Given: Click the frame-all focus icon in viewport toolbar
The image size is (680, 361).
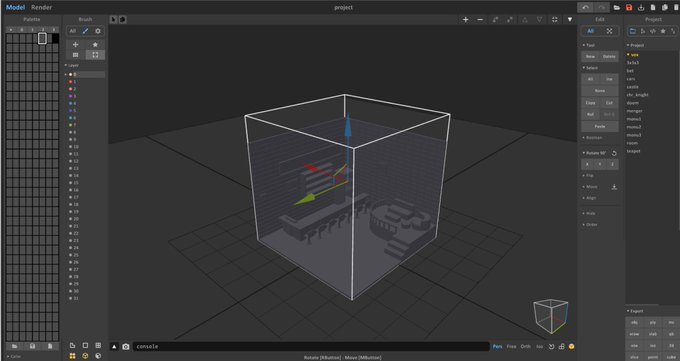Looking at the screenshot, I should point(555,20).
